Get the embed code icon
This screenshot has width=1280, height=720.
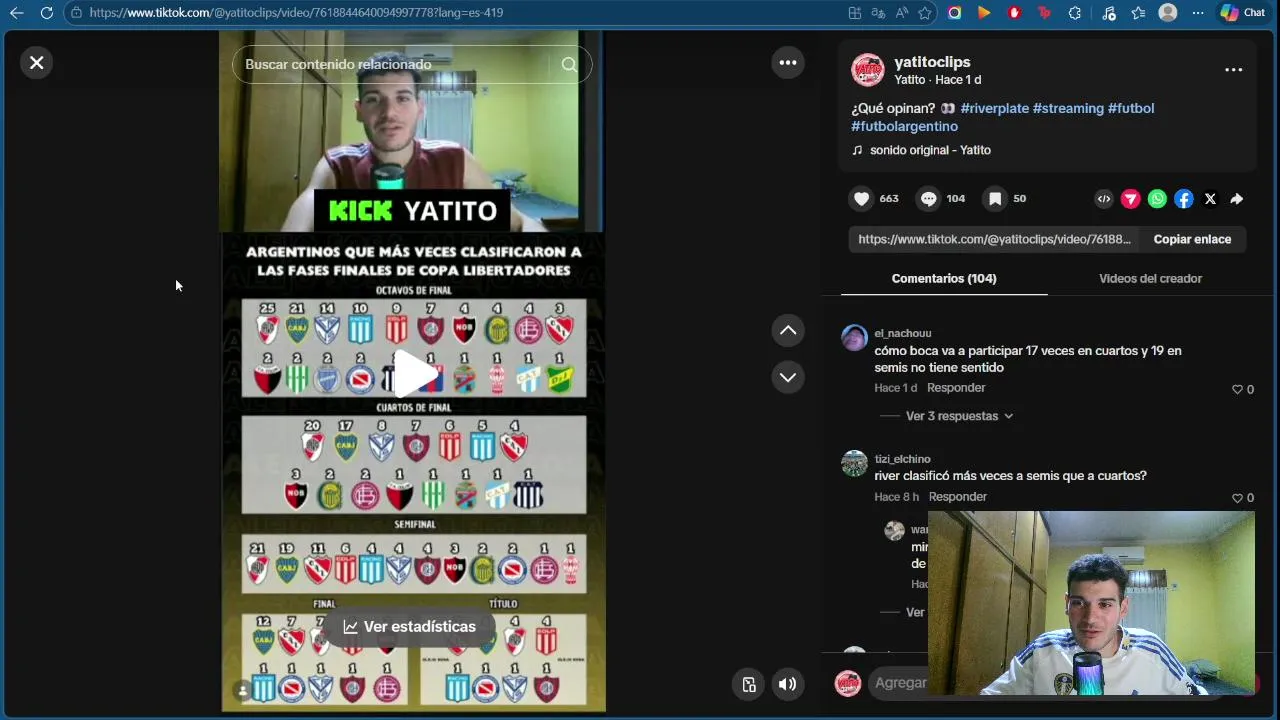click(1104, 199)
